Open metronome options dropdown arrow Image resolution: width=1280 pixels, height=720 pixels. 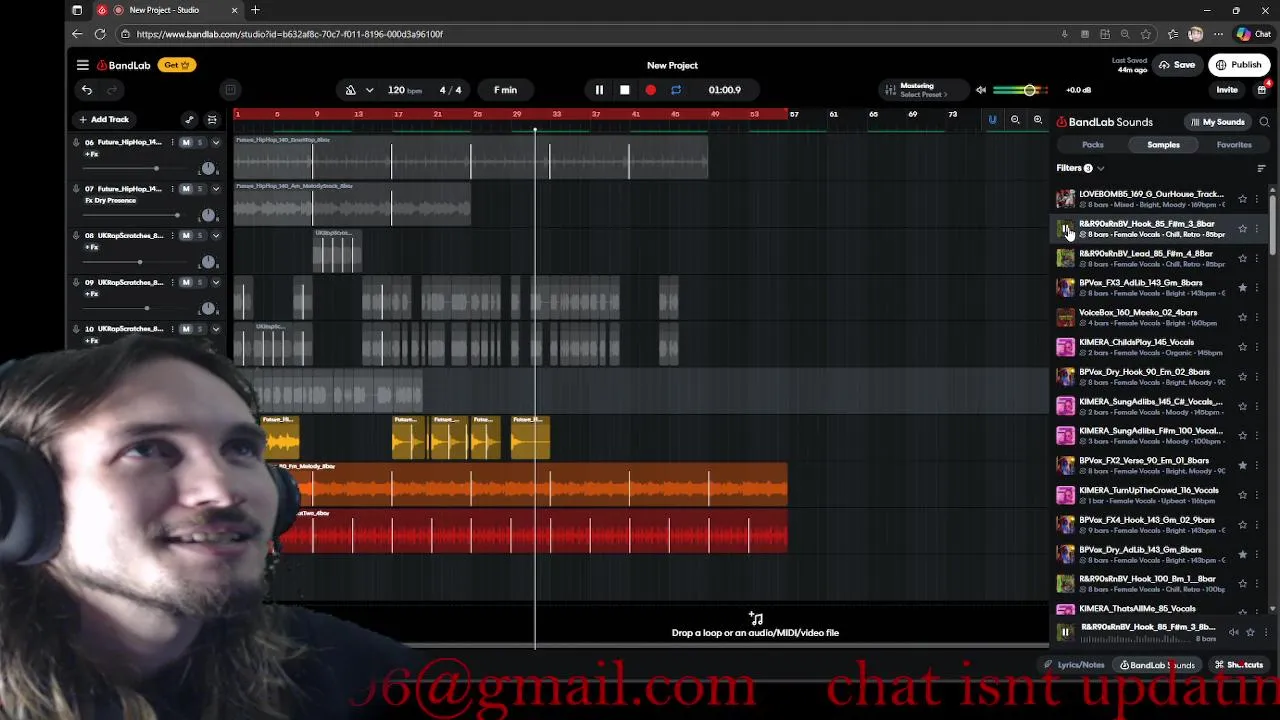click(x=369, y=90)
